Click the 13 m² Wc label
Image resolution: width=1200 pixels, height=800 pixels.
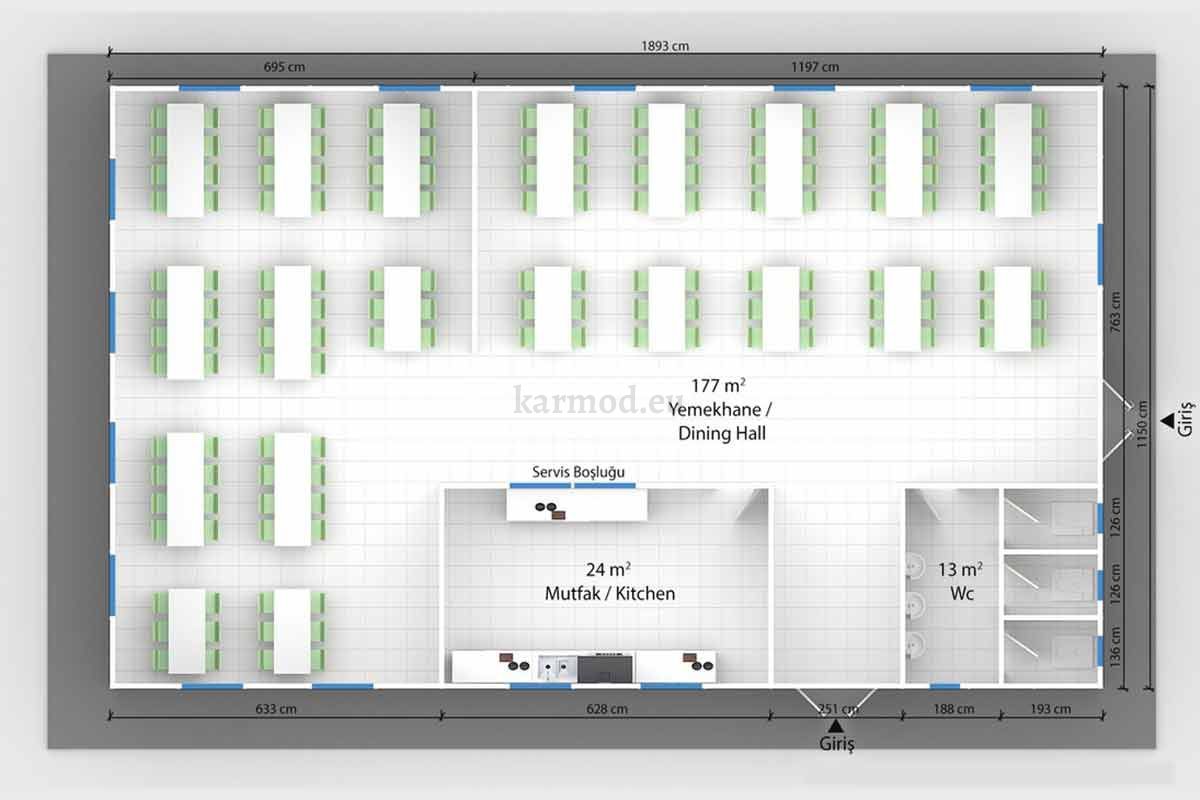(x=959, y=581)
